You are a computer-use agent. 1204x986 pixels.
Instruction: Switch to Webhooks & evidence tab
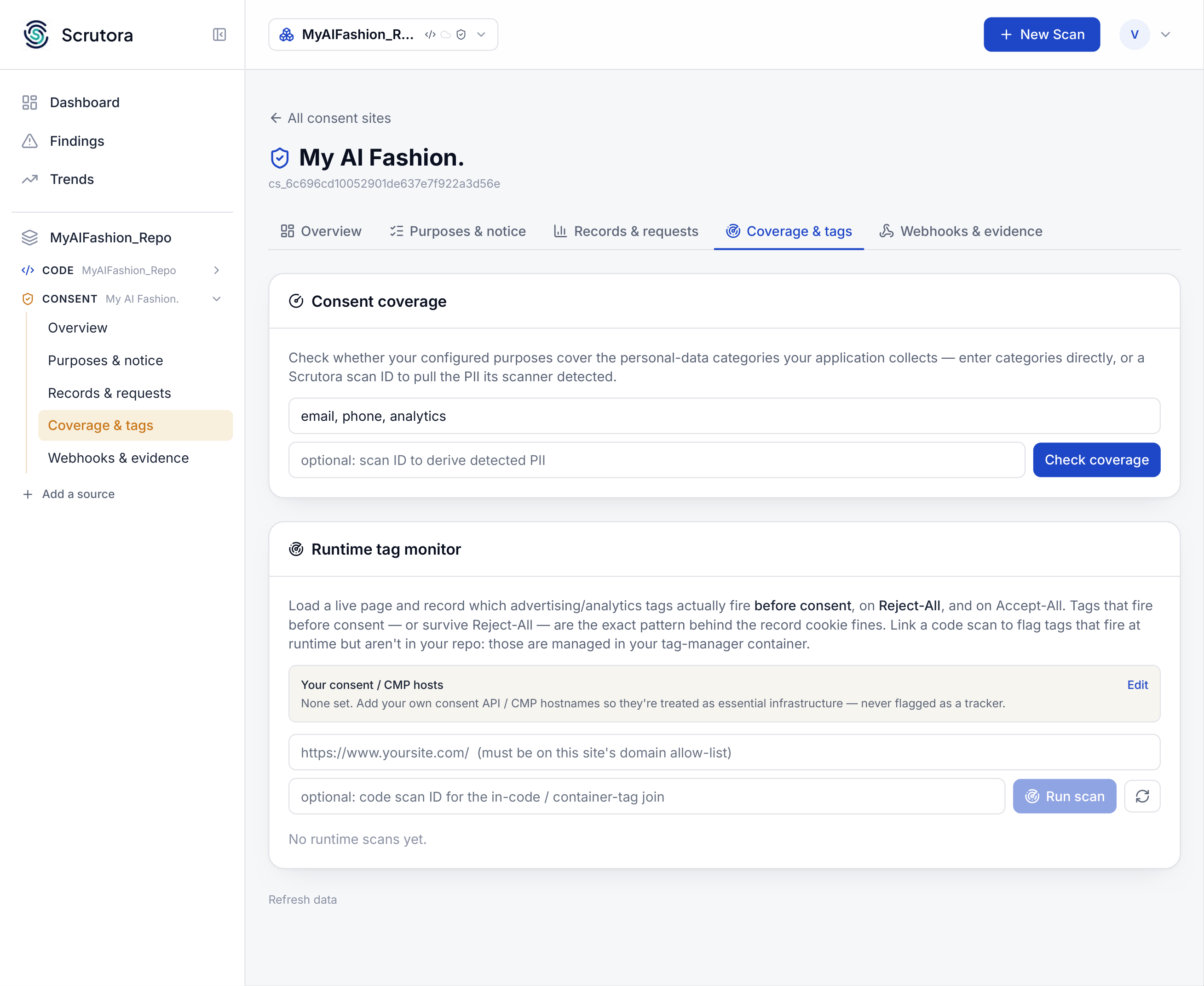pyautogui.click(x=961, y=231)
